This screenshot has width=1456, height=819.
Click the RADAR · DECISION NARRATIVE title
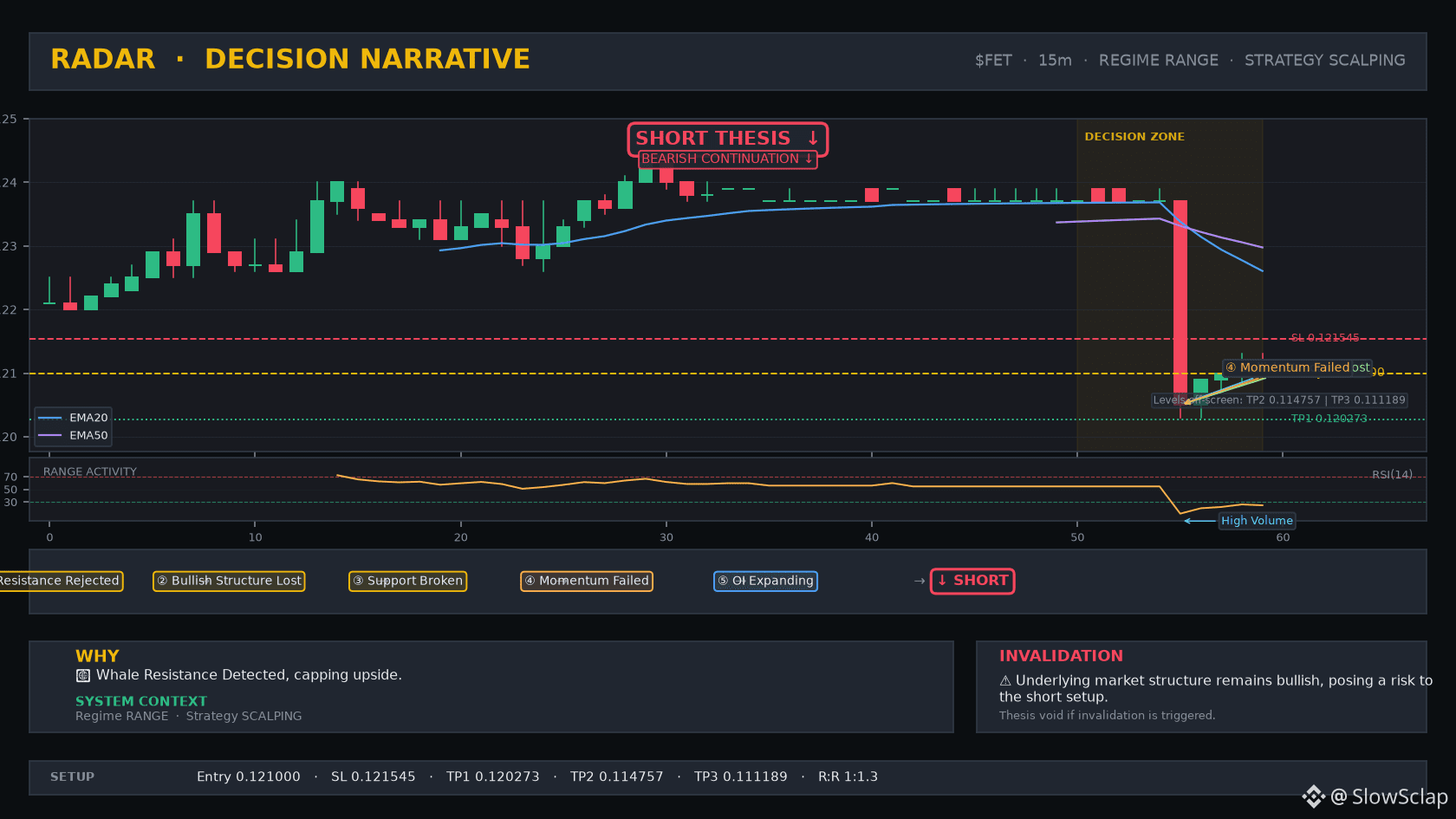[290, 59]
